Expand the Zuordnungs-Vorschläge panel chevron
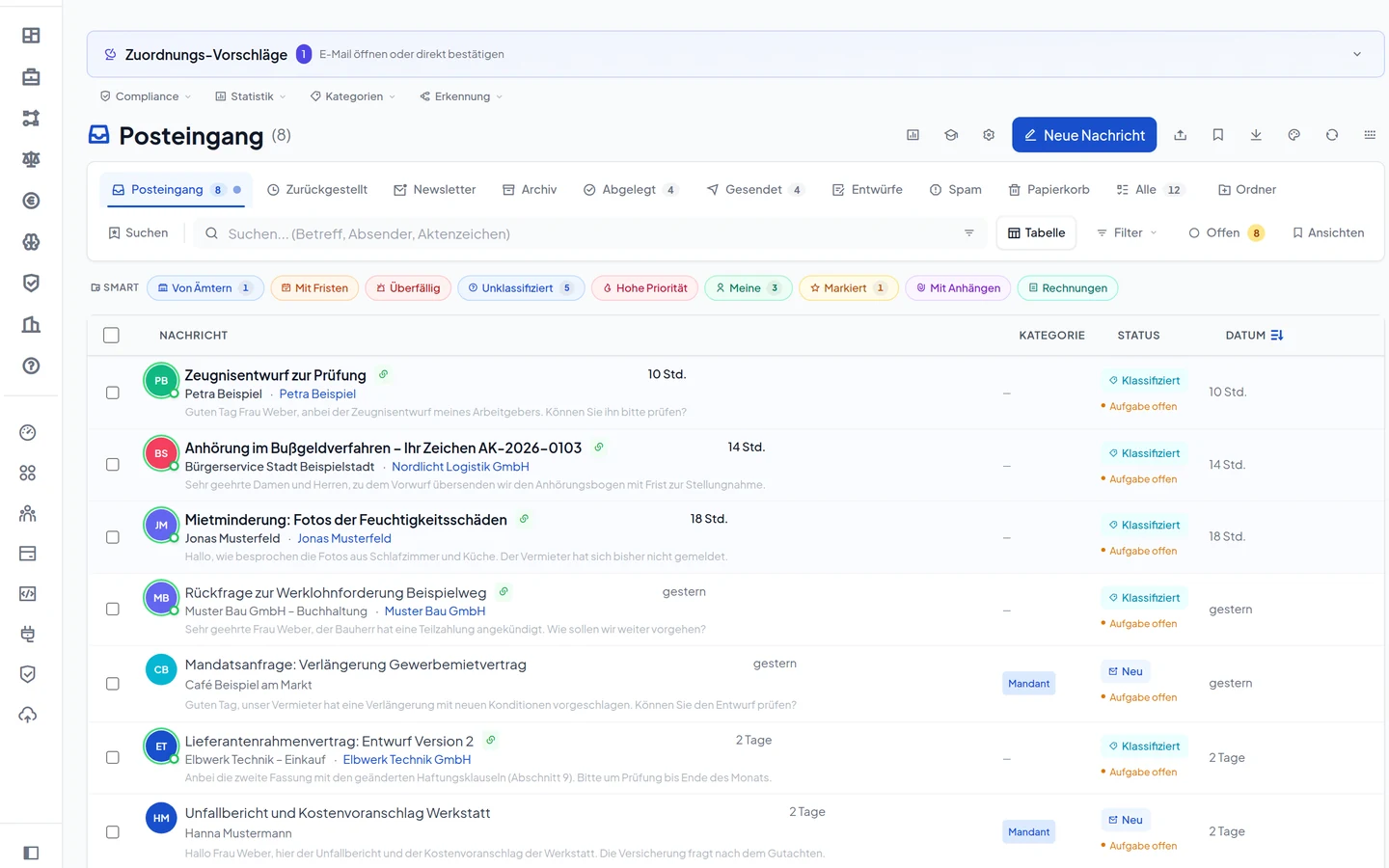This screenshot has width=1389, height=868. pyautogui.click(x=1357, y=54)
